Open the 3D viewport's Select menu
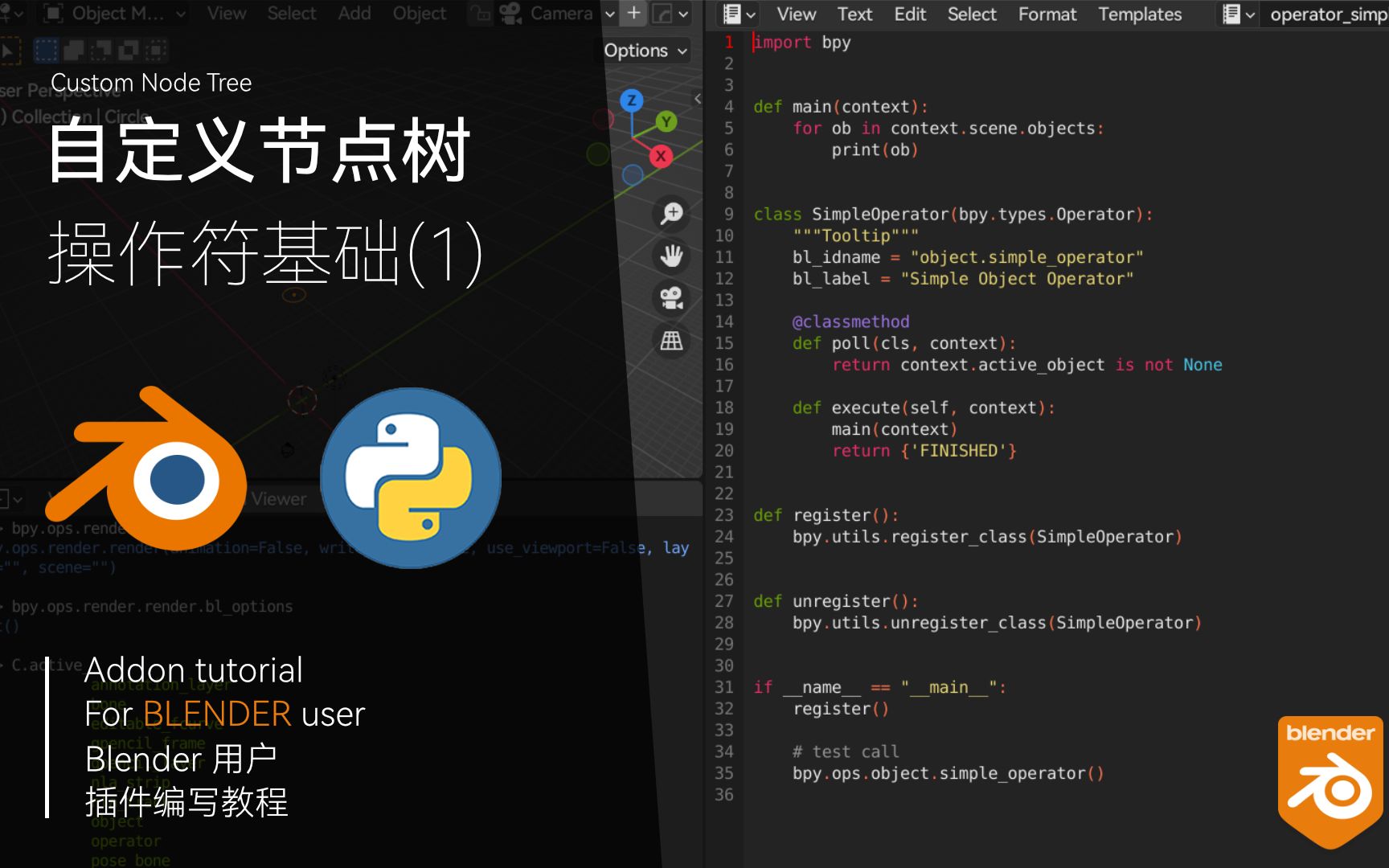1389x868 pixels. click(291, 13)
